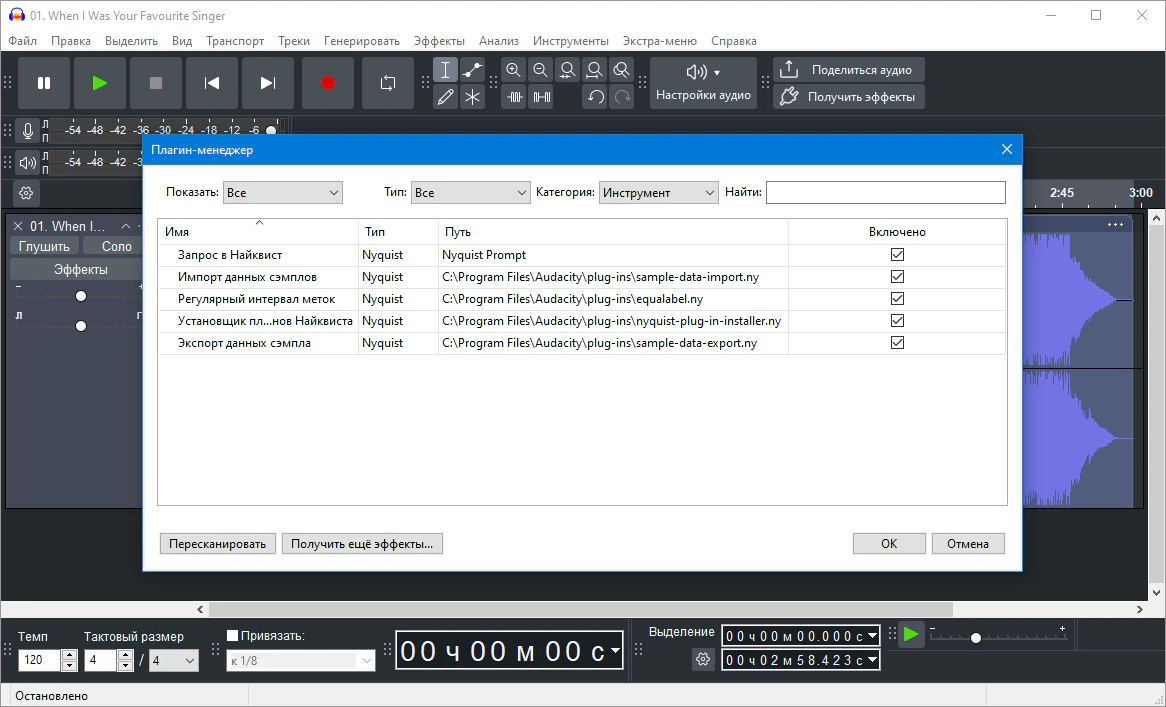Open the Тип filter dropdown
1166x707 pixels.
470,193
